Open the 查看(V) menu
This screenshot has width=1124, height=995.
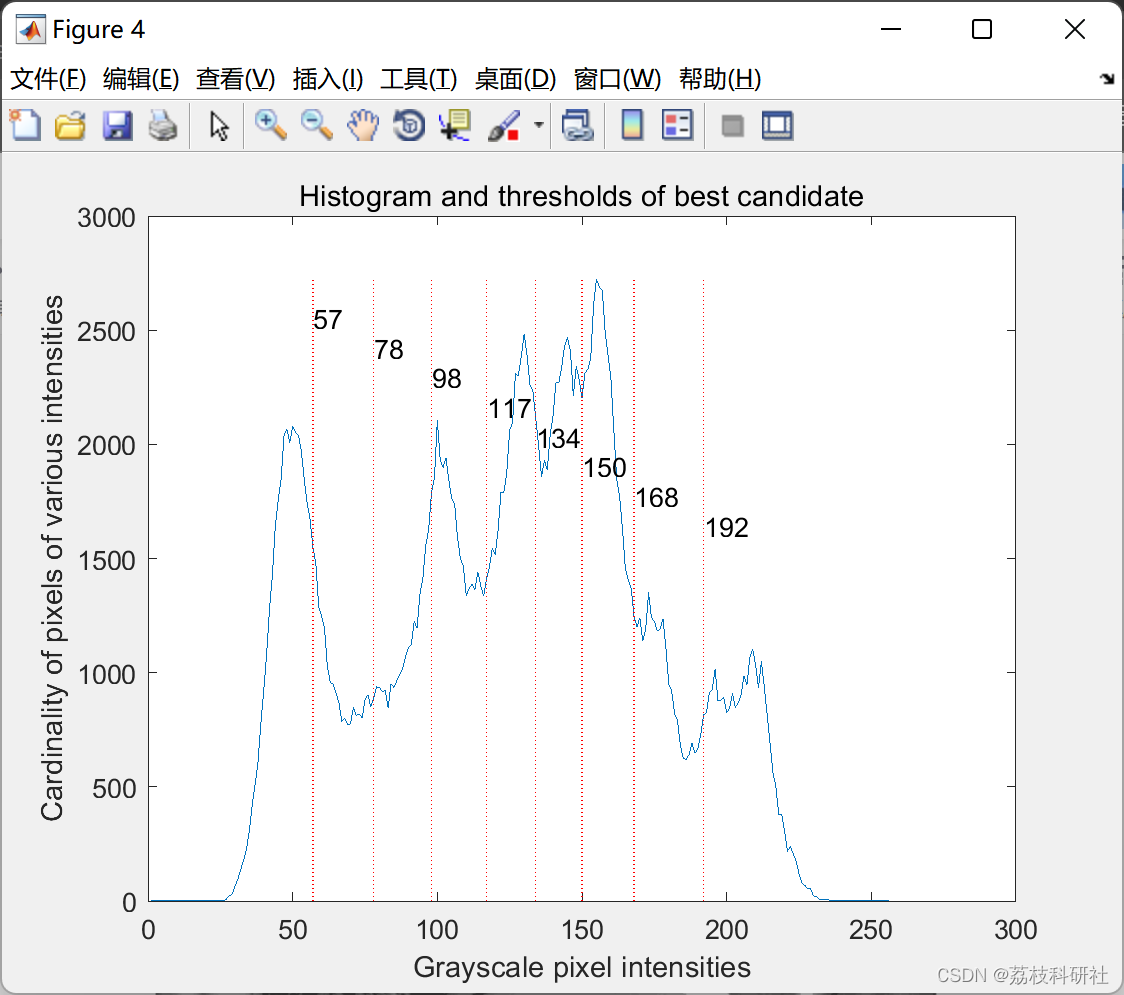235,79
